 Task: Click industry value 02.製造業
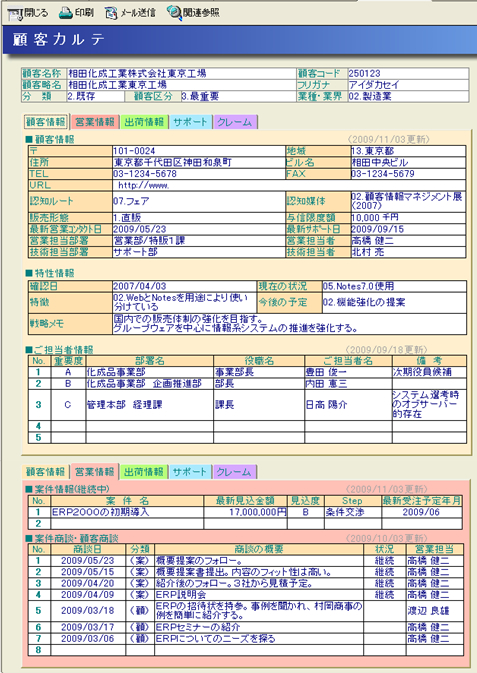[370, 96]
